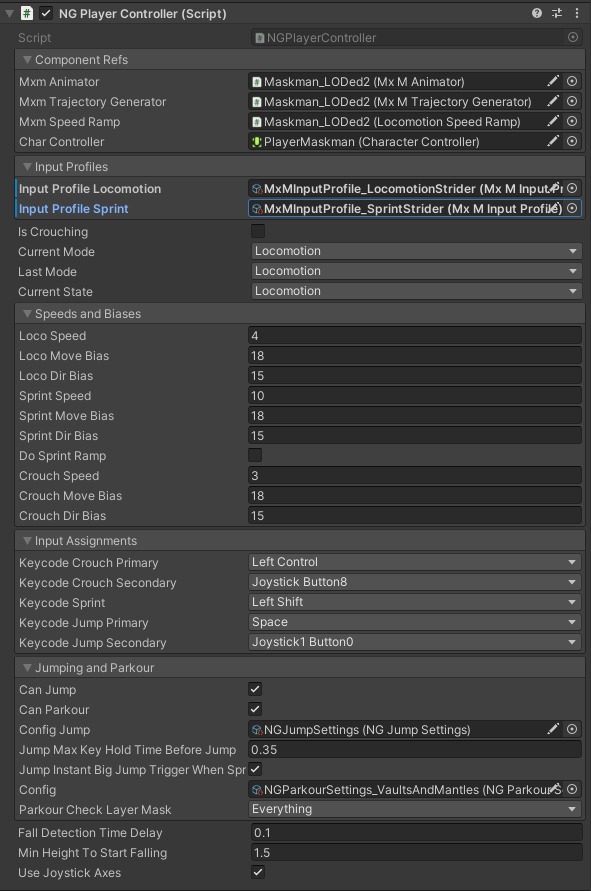Open the Current Mode dropdown
The width and height of the screenshot is (591, 891).
coord(415,251)
